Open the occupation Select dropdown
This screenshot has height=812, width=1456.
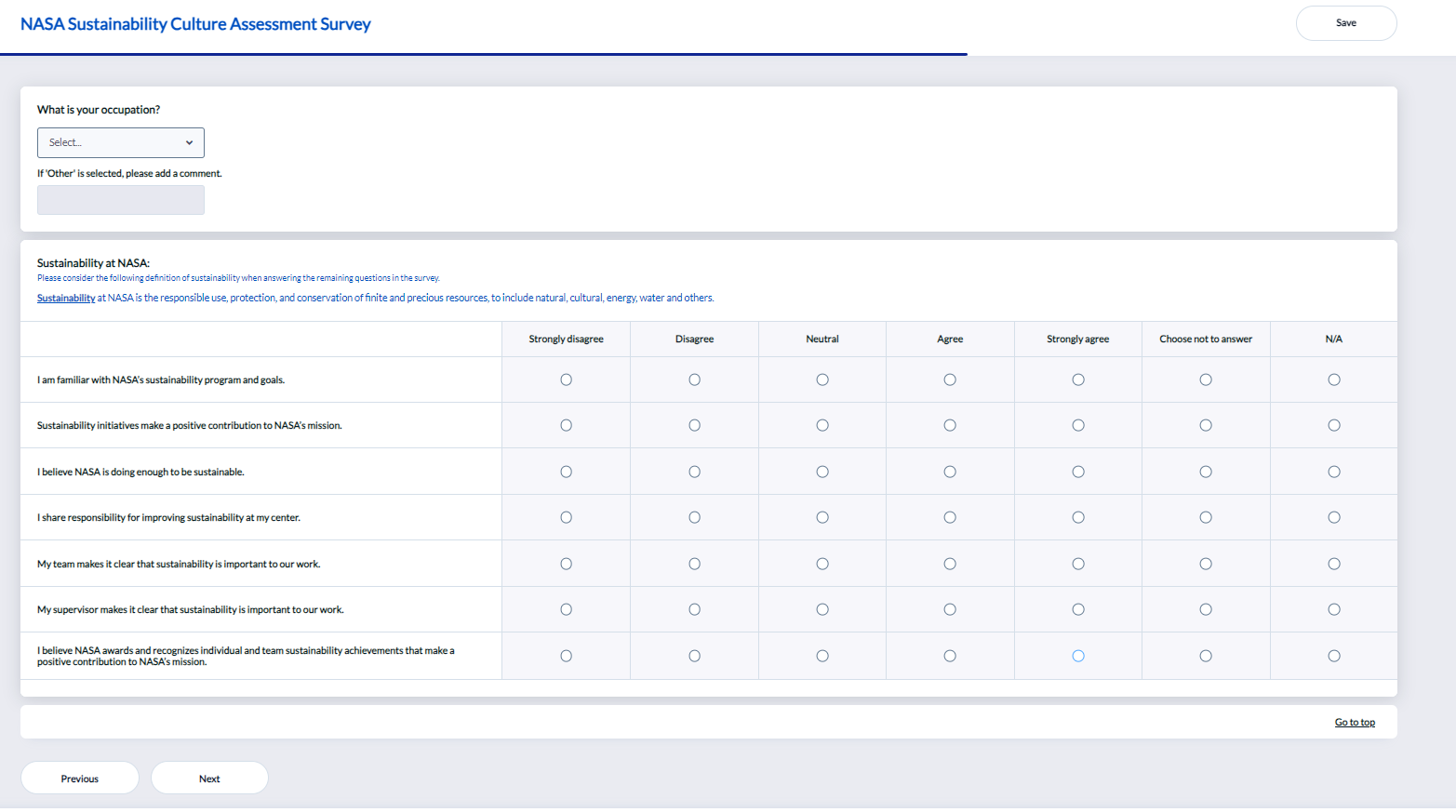121,142
